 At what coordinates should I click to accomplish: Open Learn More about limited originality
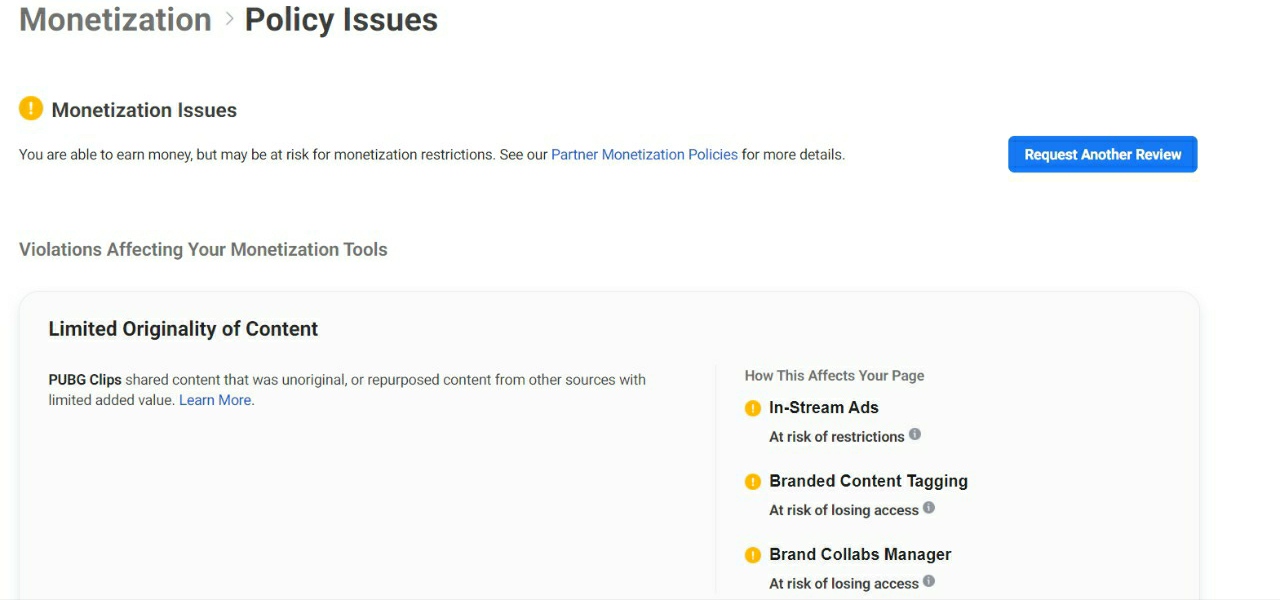click(215, 400)
